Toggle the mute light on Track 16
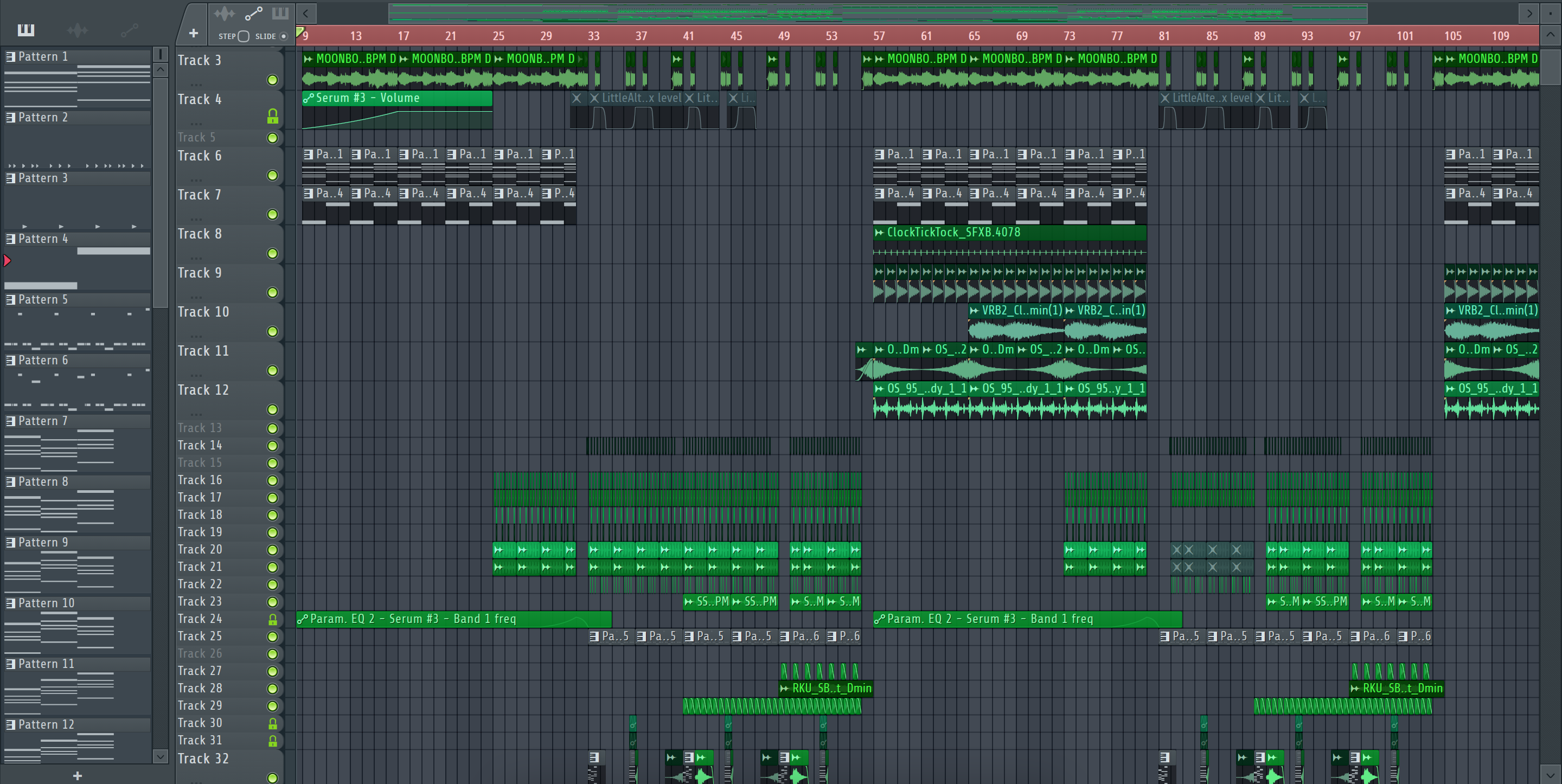 point(272,480)
